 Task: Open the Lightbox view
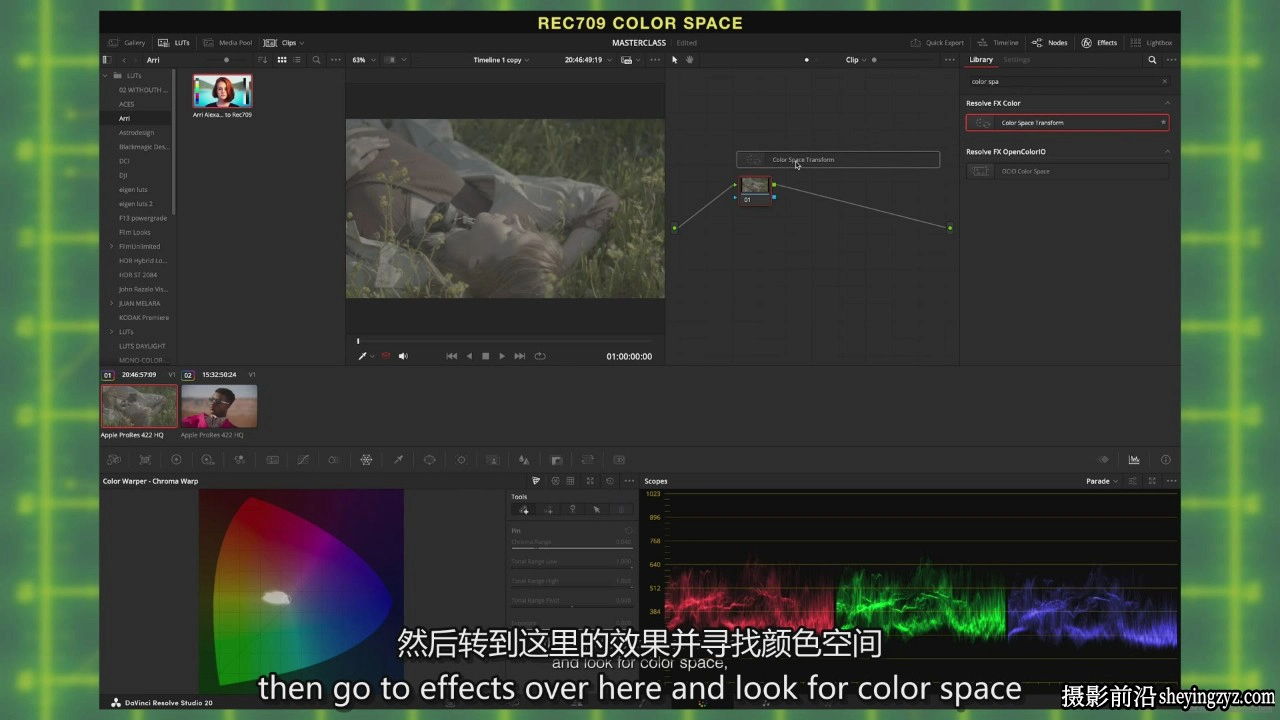1151,43
